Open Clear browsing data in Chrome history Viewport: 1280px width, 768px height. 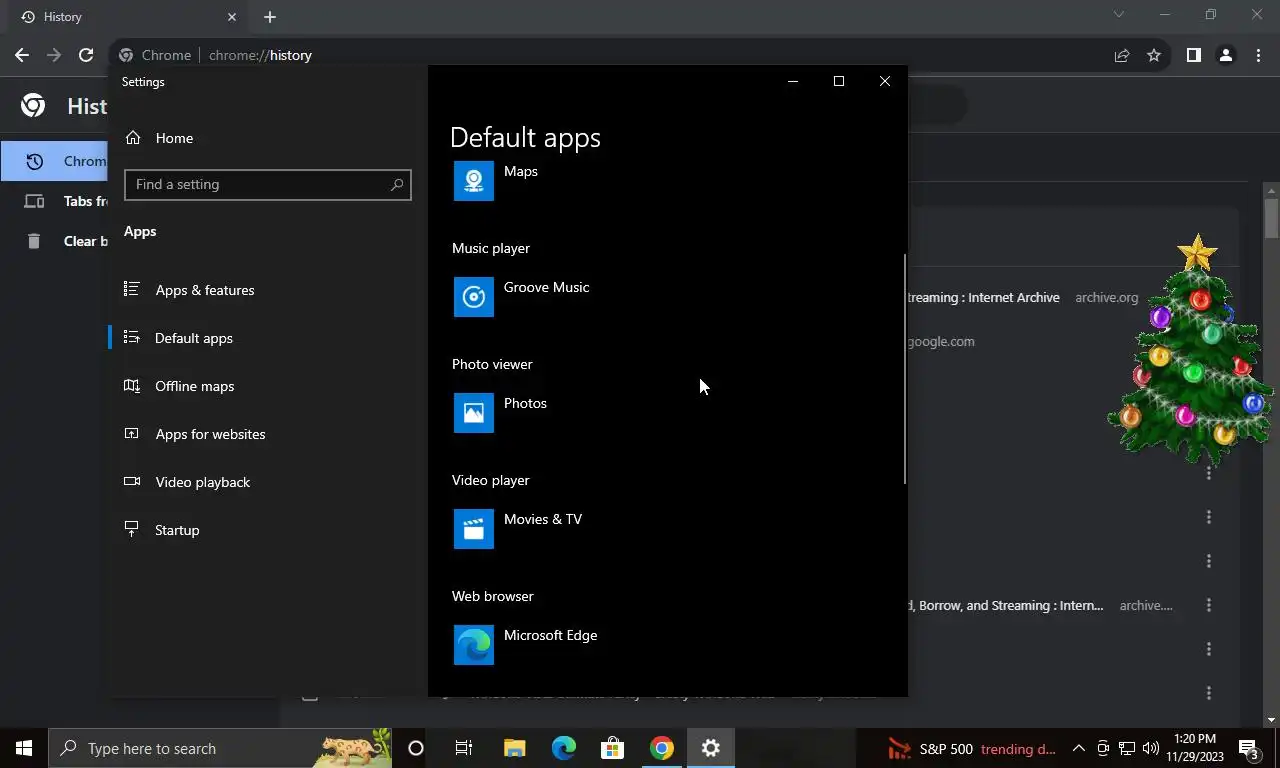[x=66, y=241]
